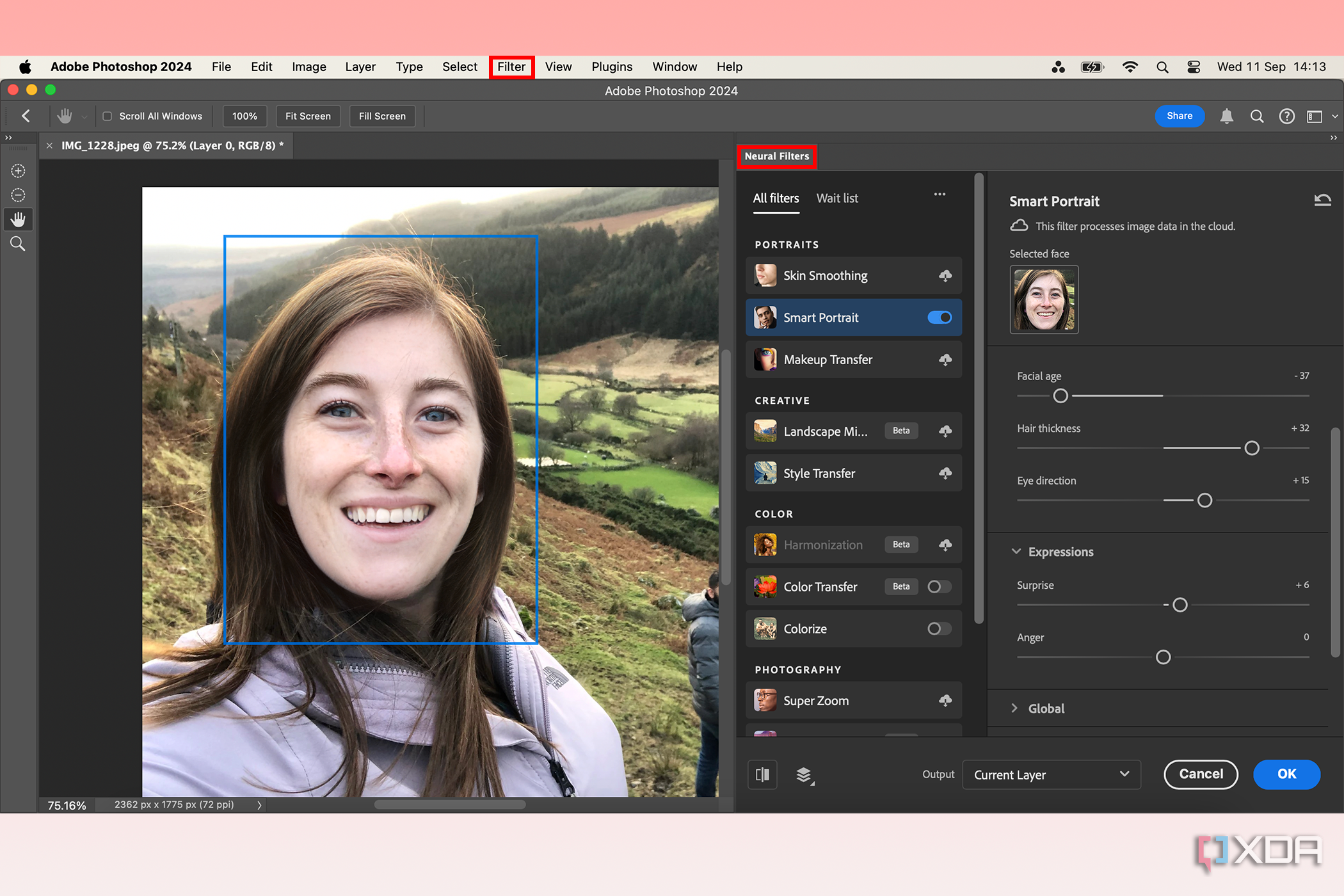
Task: Check the Scroll All Windows checkbox
Action: (108, 116)
